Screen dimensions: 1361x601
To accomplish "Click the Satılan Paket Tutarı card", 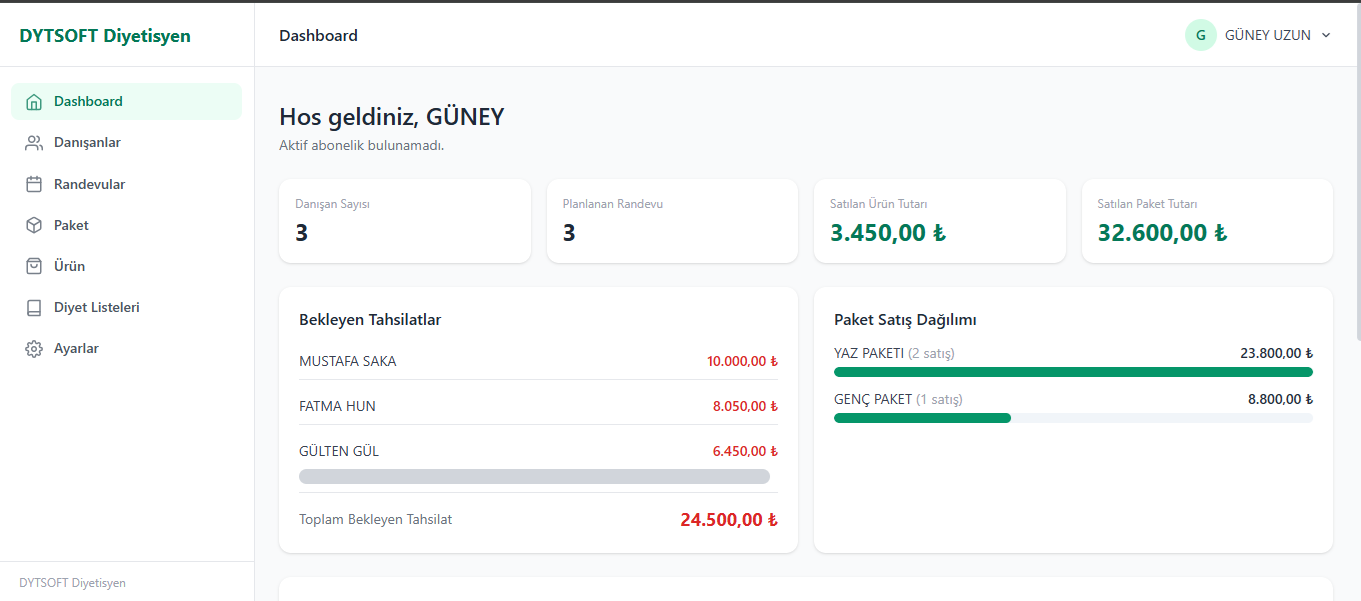I will pyautogui.click(x=1207, y=221).
